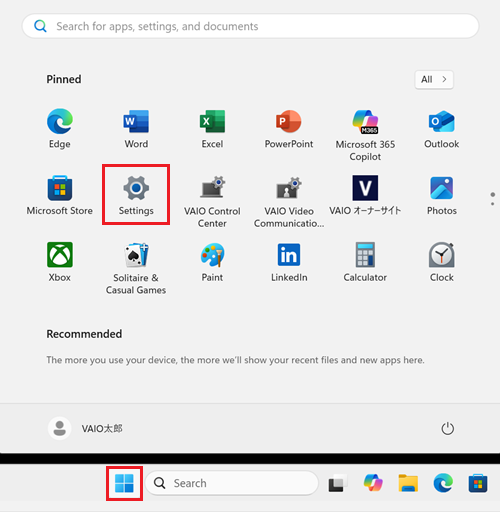
Task: Open PowerPoint app
Action: [289, 128]
